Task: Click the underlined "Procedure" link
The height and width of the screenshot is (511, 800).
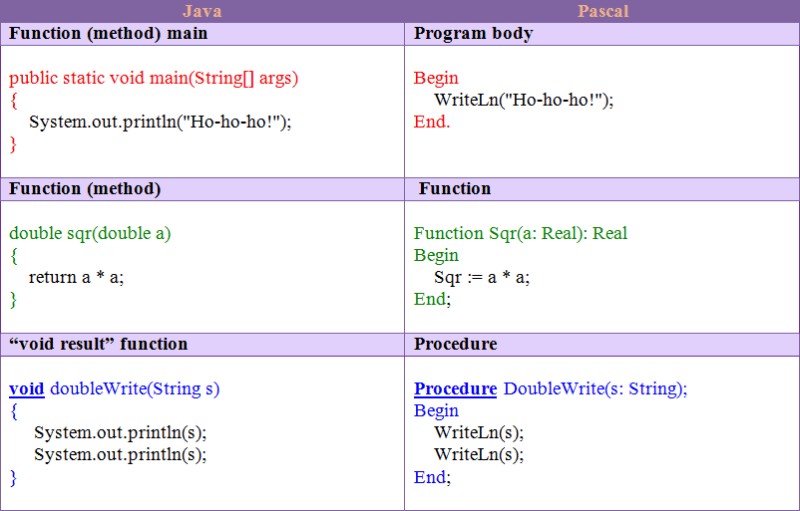Action: pos(455,388)
